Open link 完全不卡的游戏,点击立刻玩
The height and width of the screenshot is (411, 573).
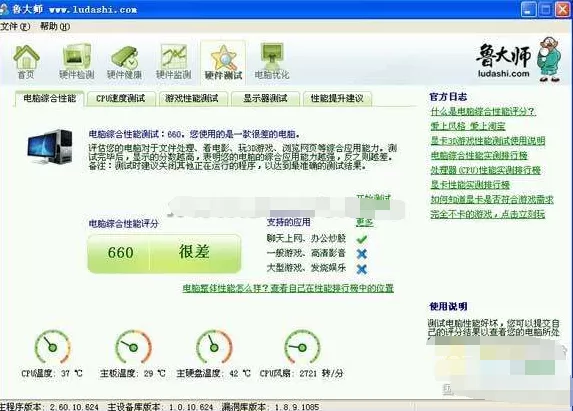(487, 214)
